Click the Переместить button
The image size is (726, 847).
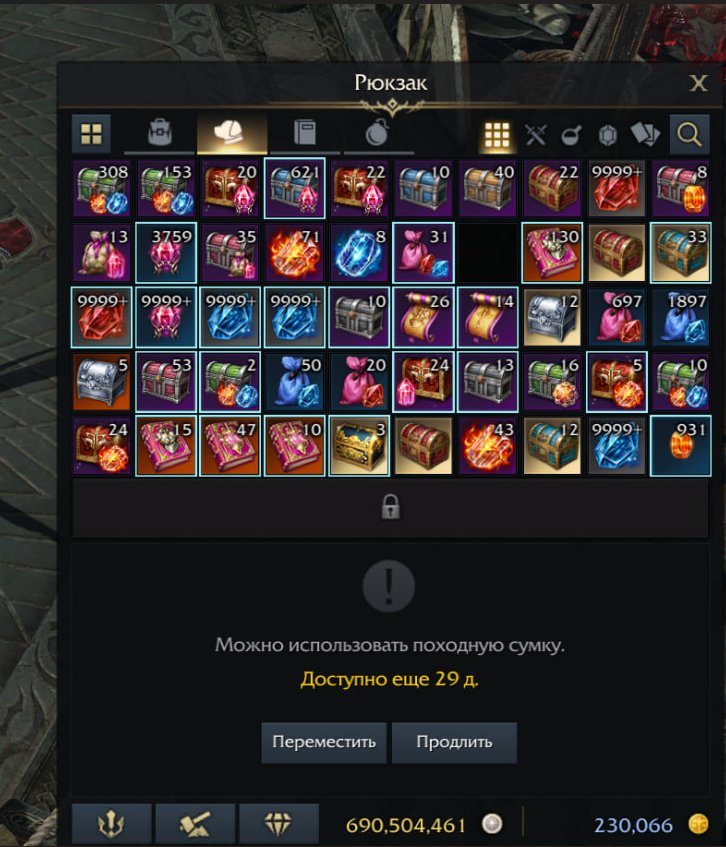point(324,742)
